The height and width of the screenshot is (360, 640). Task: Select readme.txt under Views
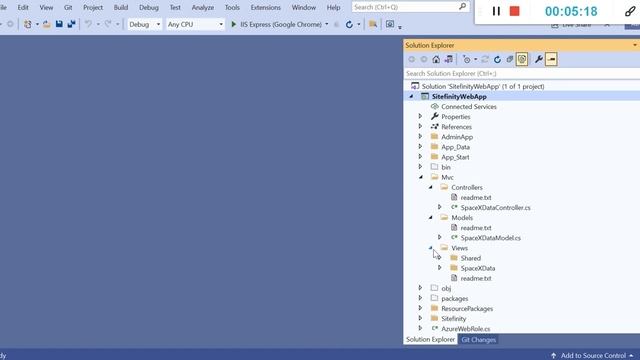point(476,278)
